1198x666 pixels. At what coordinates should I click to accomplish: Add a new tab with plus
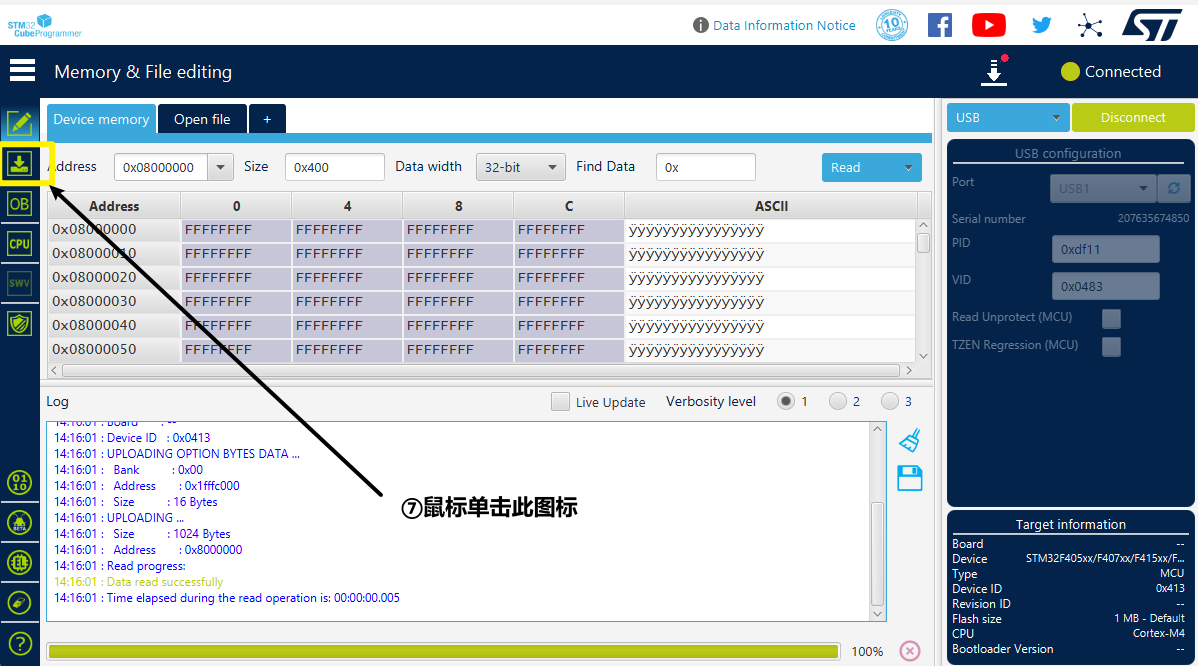coord(267,119)
